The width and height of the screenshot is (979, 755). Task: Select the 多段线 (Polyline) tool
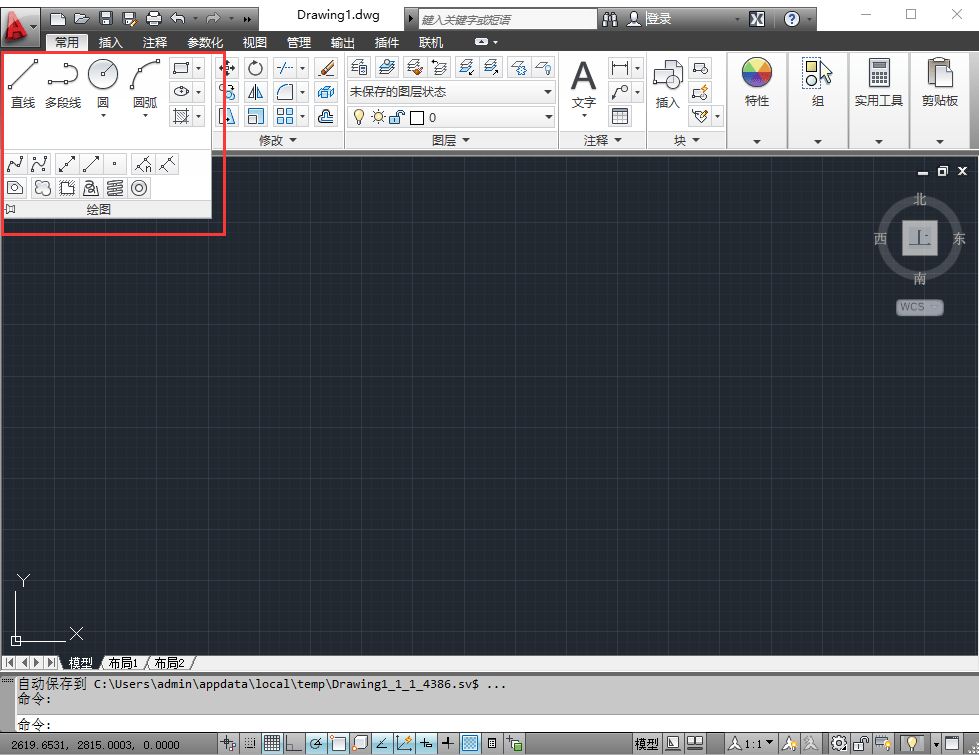[63, 84]
